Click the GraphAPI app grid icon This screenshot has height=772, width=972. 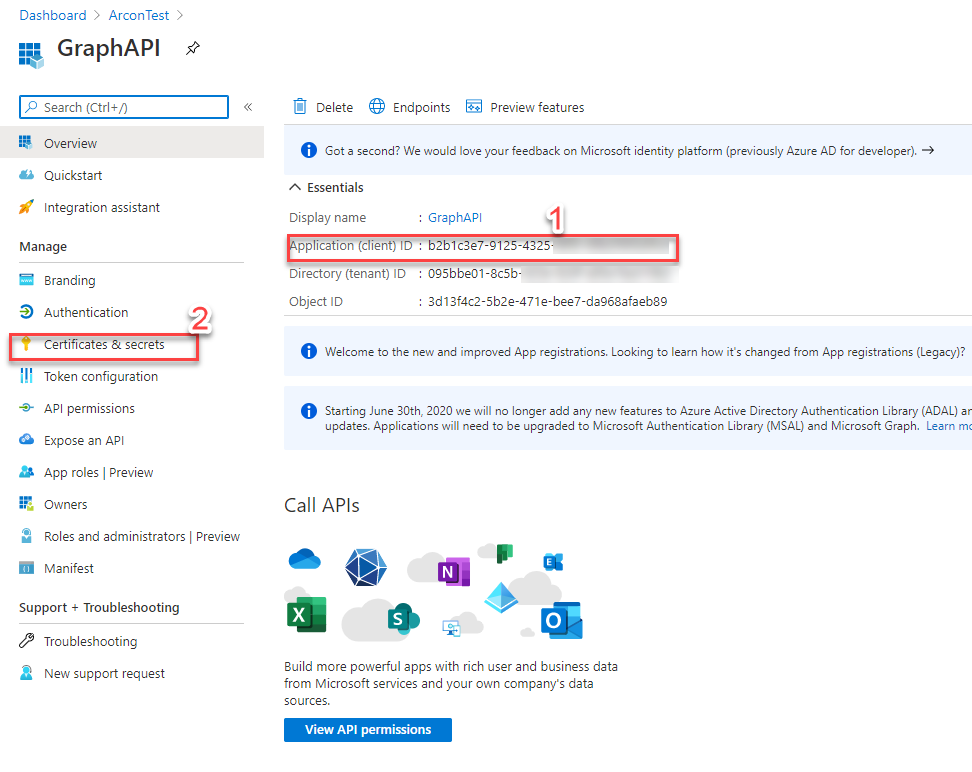coord(31,55)
